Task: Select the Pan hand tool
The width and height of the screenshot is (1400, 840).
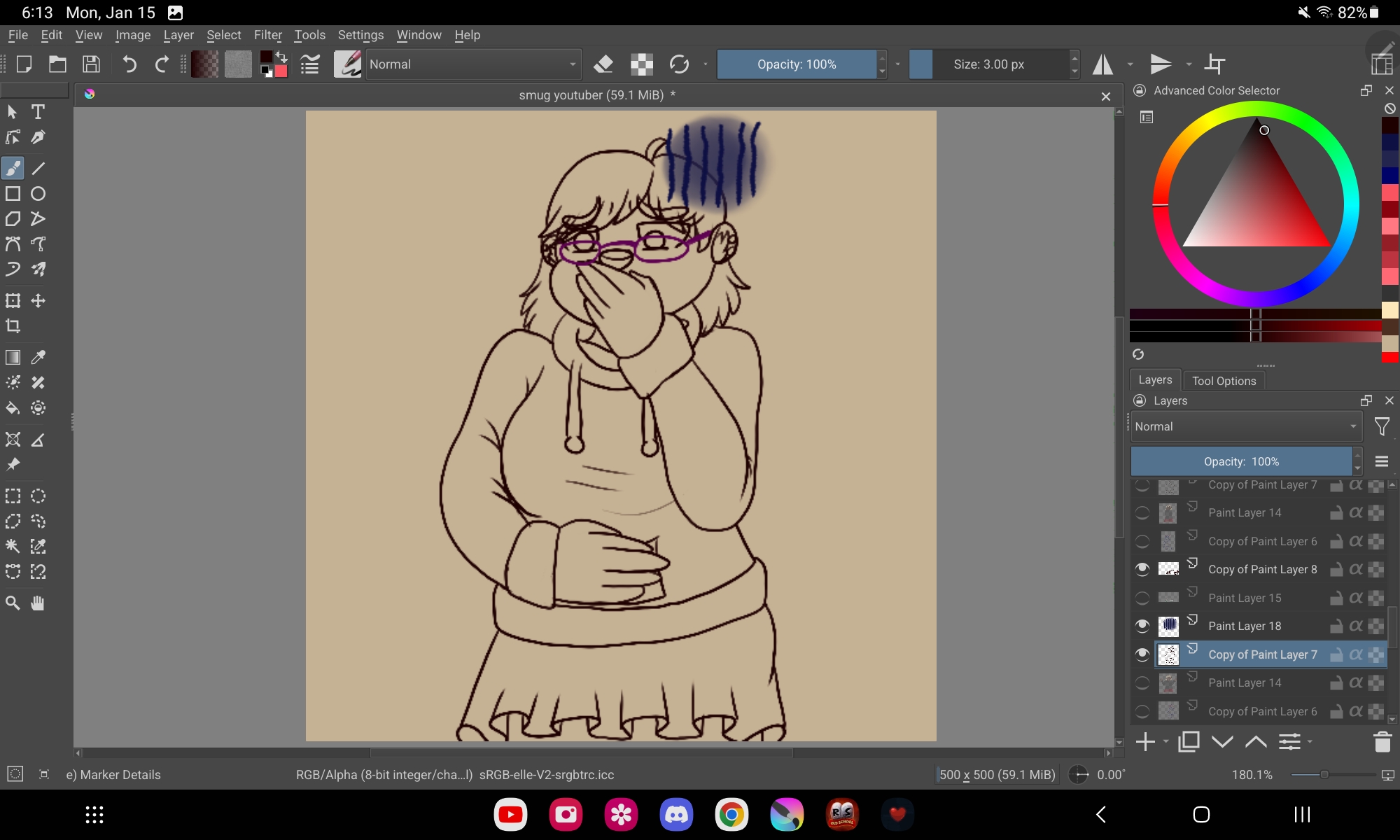Action: click(38, 603)
